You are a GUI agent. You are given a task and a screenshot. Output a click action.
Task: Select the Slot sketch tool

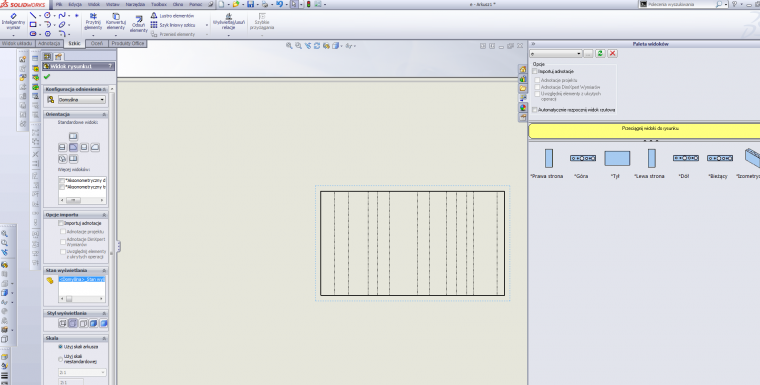(x=32, y=34)
